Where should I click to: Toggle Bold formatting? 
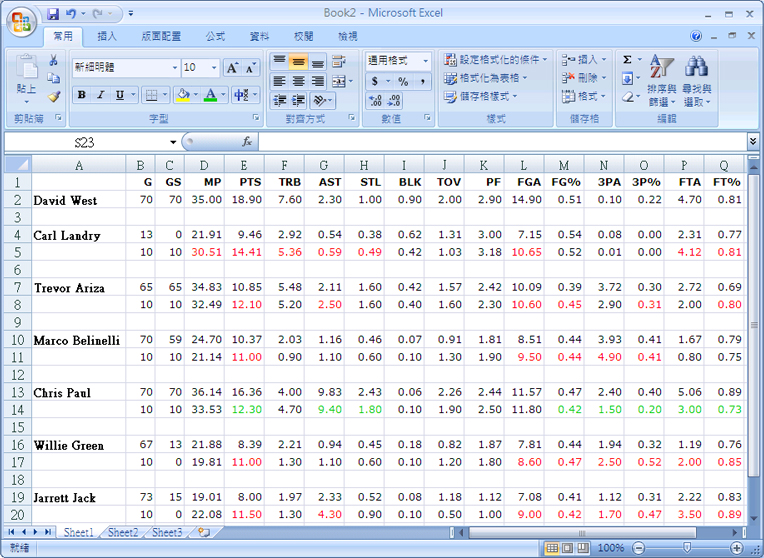[x=82, y=95]
